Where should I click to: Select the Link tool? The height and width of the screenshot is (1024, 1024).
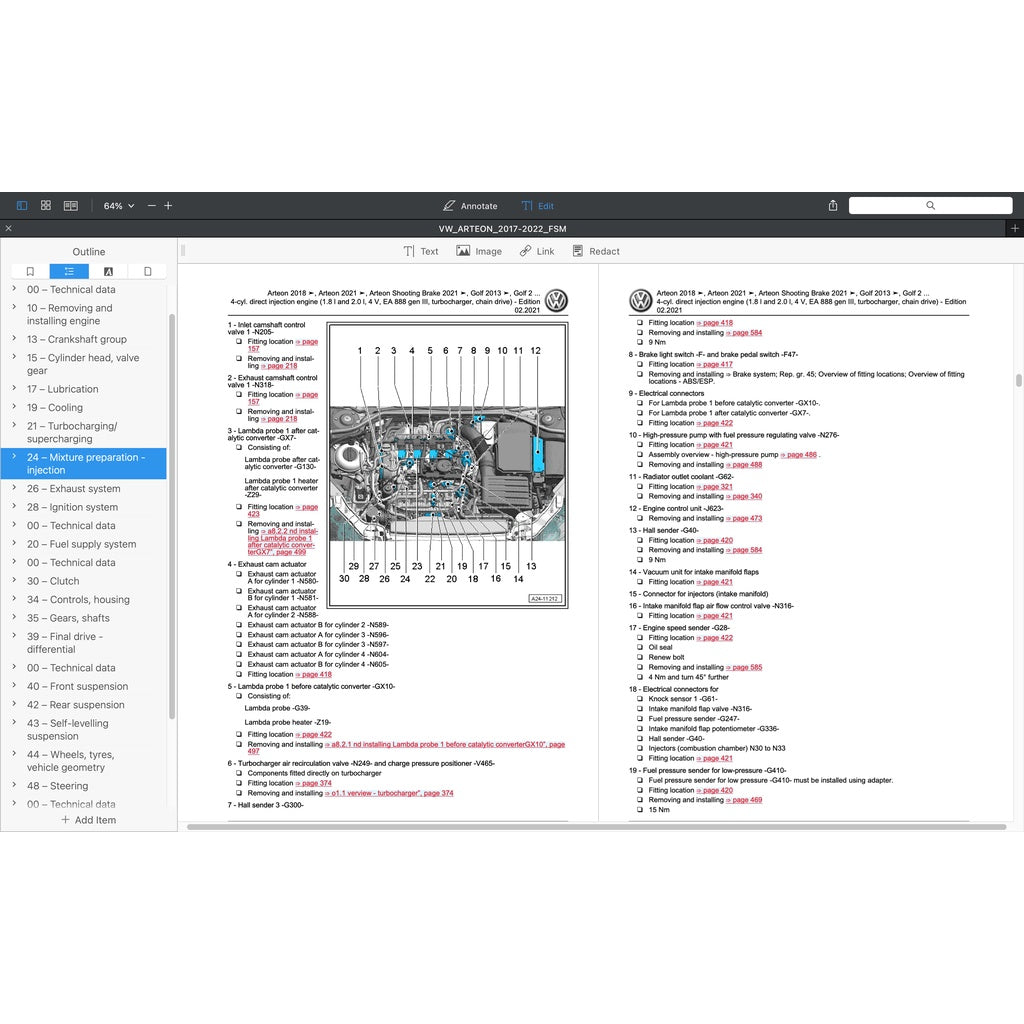tap(536, 252)
